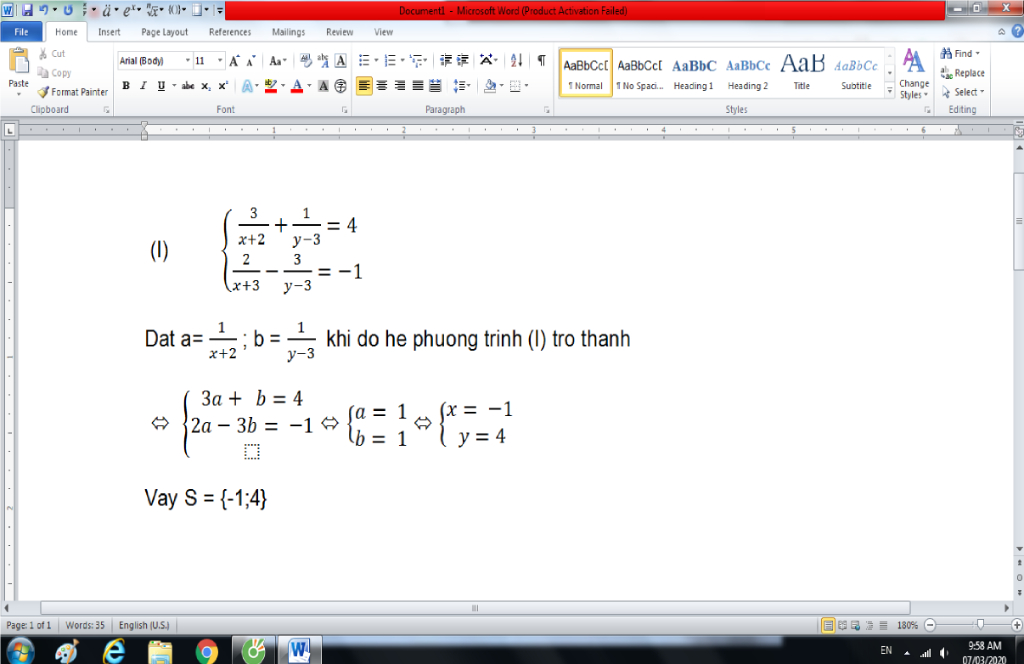
Task: Toggle Strikethrough formatting
Action: (188, 86)
